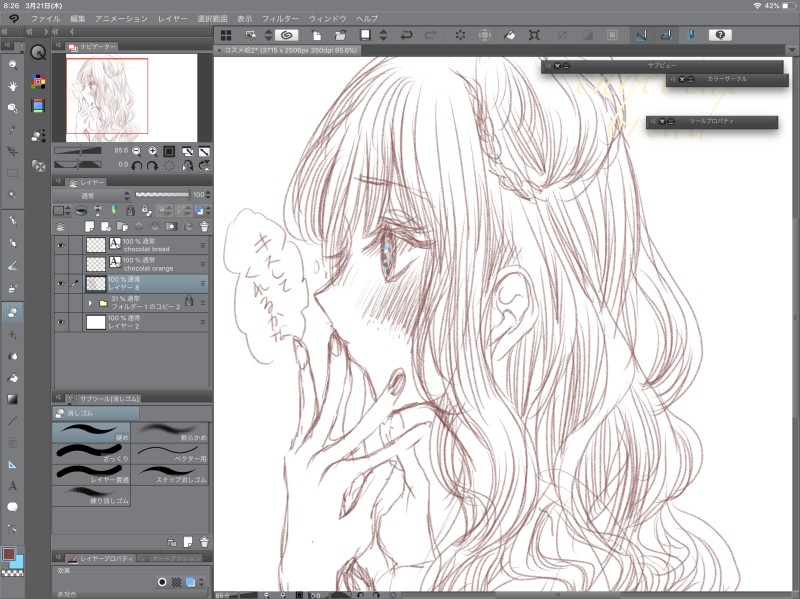This screenshot has height=599, width=800.
Task: Click the Fill paint bucket command icon
Action: tap(510, 35)
